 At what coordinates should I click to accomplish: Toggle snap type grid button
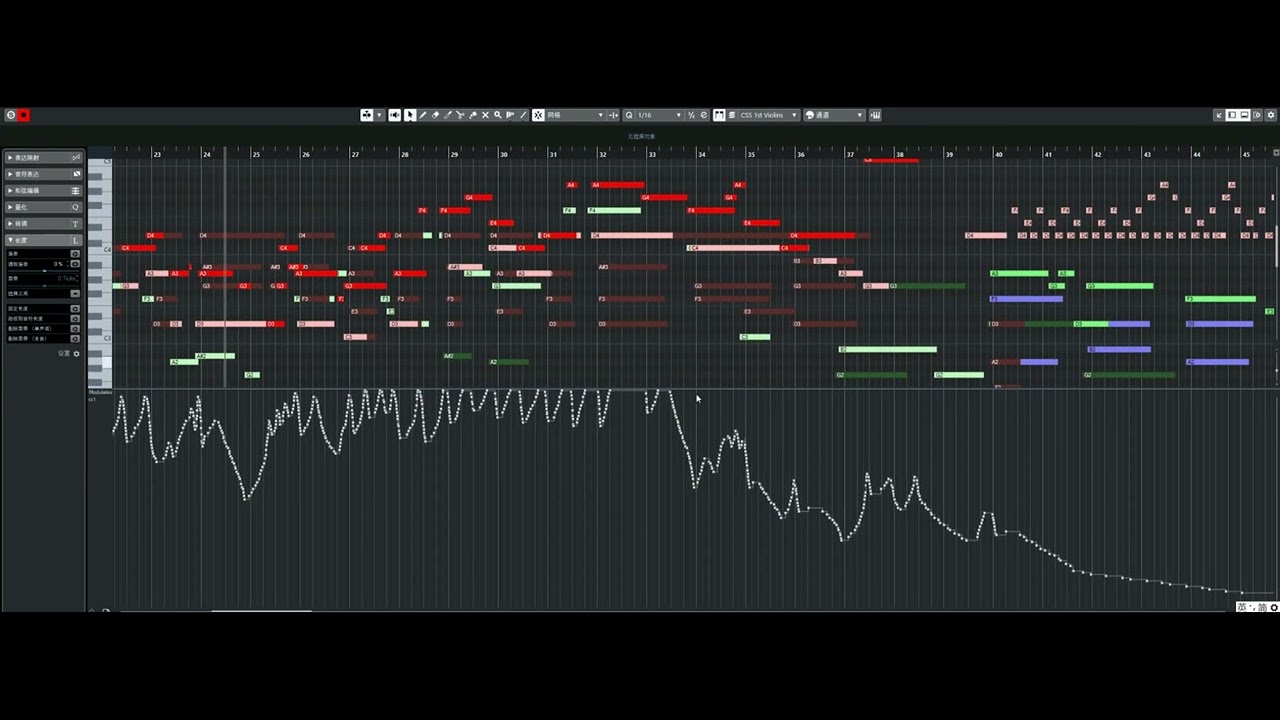(614, 115)
